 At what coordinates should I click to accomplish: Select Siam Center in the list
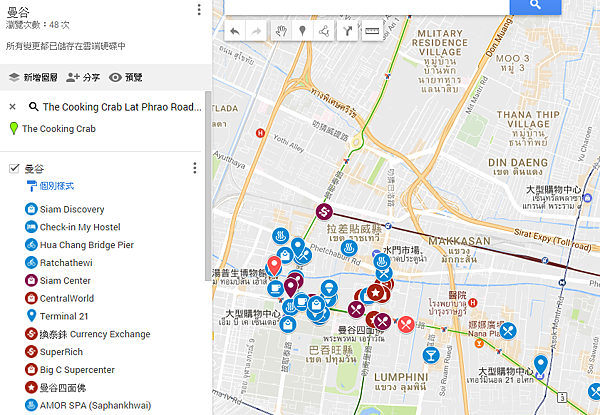pyautogui.click(x=65, y=281)
